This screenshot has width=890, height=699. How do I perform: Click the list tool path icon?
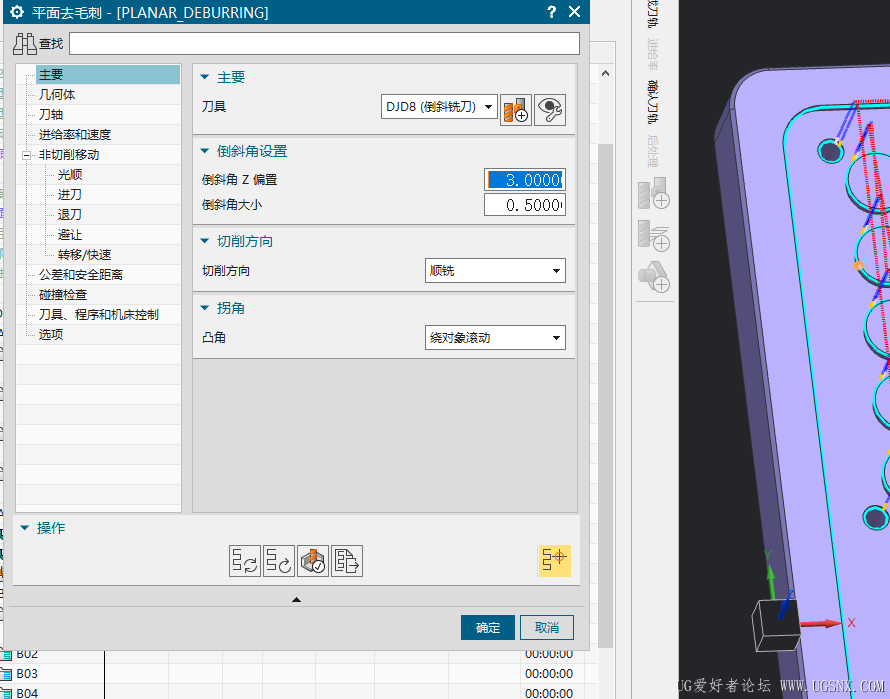(347, 561)
